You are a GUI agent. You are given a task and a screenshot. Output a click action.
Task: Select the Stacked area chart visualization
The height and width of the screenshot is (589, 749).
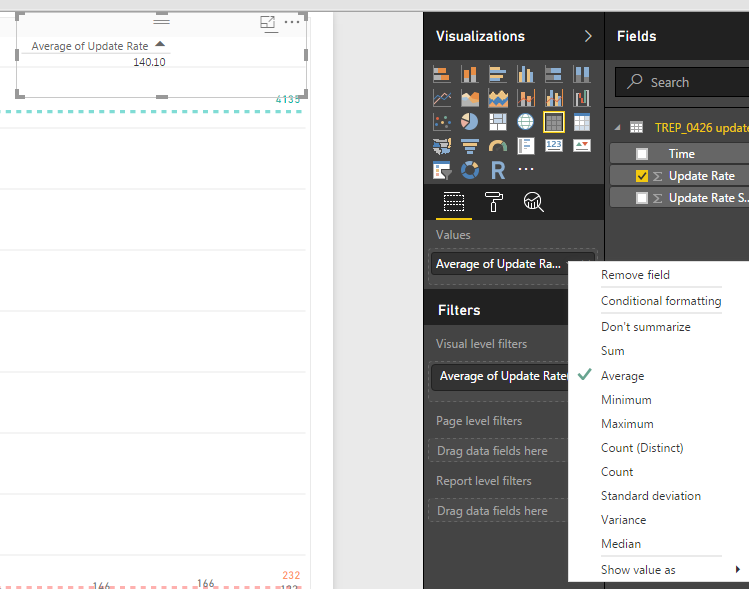pyautogui.click(x=497, y=98)
